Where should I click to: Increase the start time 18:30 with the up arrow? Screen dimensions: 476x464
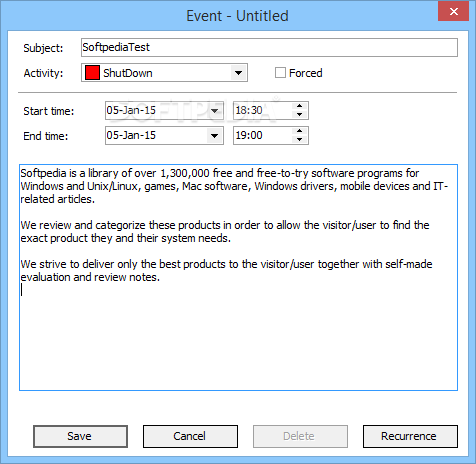[x=299, y=106]
